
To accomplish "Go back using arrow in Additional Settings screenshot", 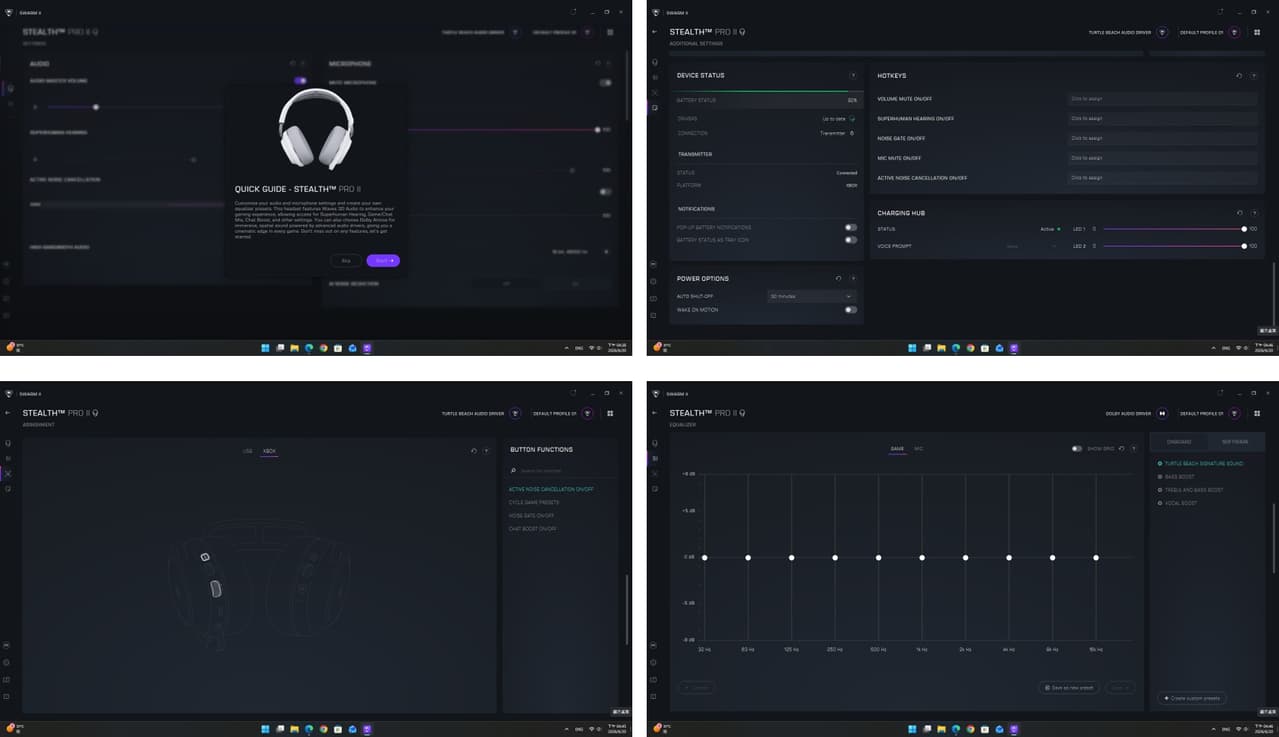I will coord(655,32).
